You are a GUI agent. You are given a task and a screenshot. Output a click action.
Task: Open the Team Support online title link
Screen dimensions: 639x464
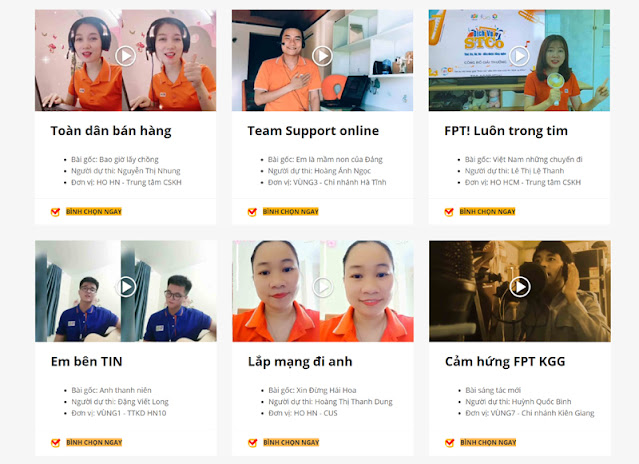(313, 131)
